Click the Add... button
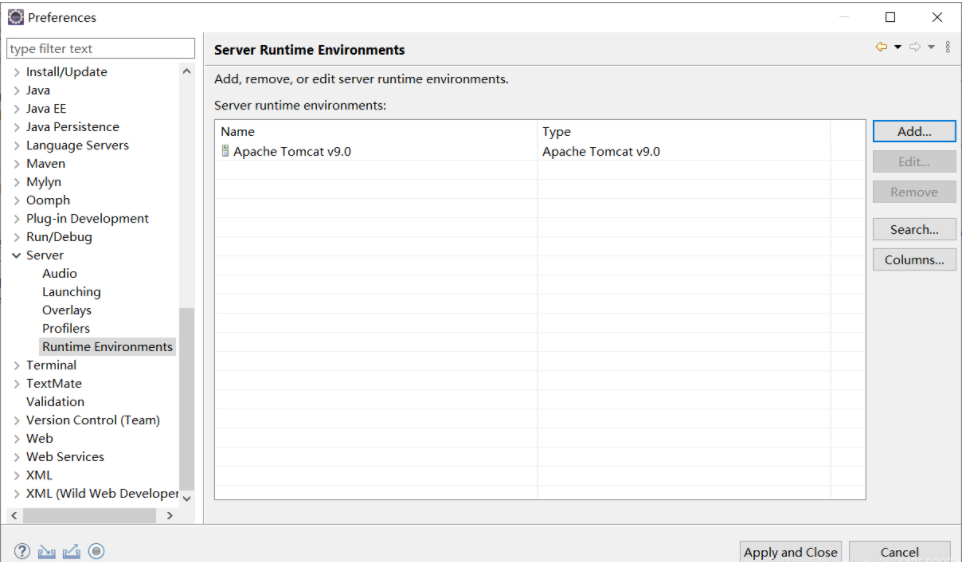The image size is (964, 562). [x=914, y=131]
